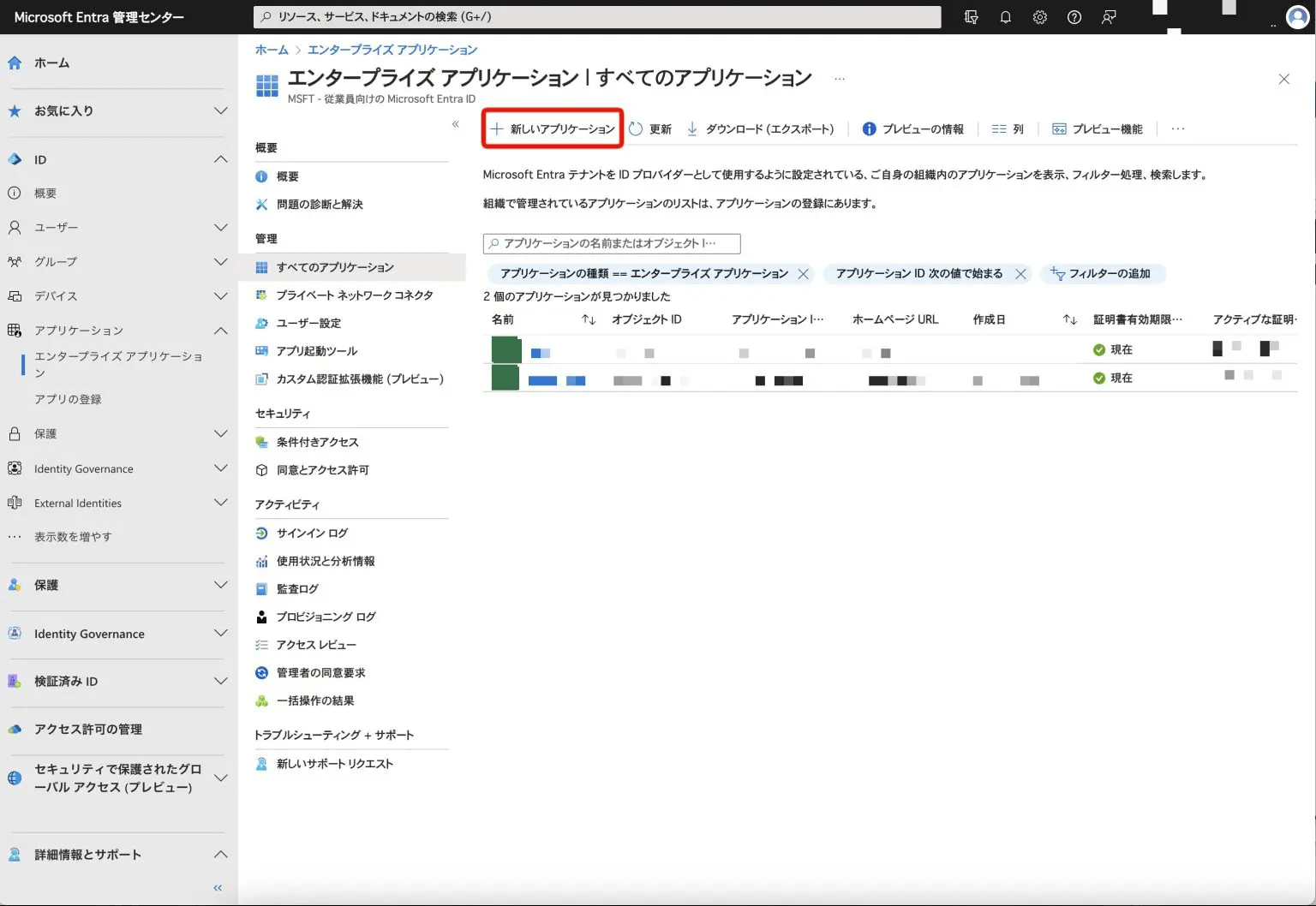This screenshot has height=906, width=1316.
Task: Open 使用状況と分析情報 menu item
Action: (326, 562)
